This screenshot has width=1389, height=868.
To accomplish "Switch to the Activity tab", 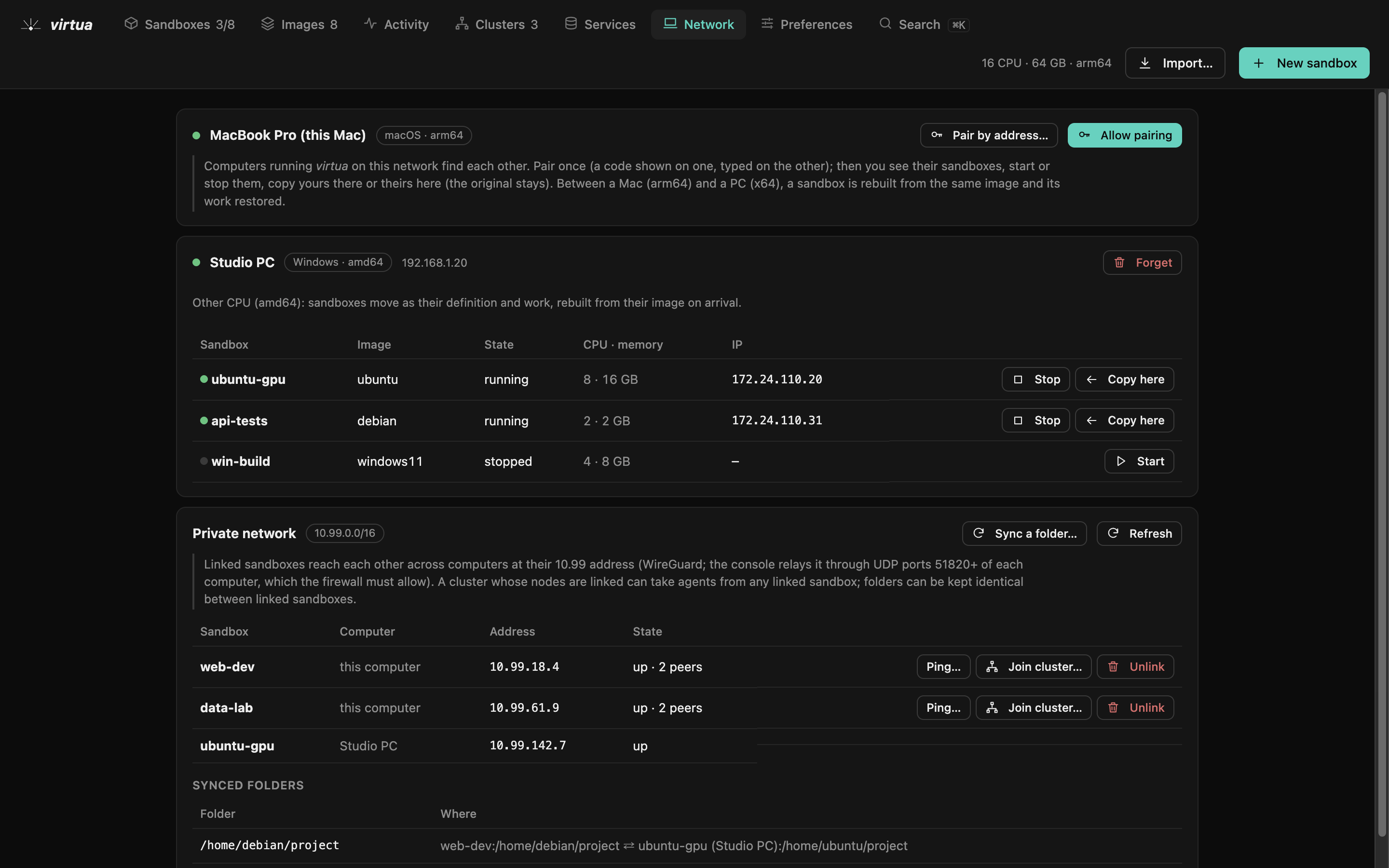I will pyautogui.click(x=396, y=25).
